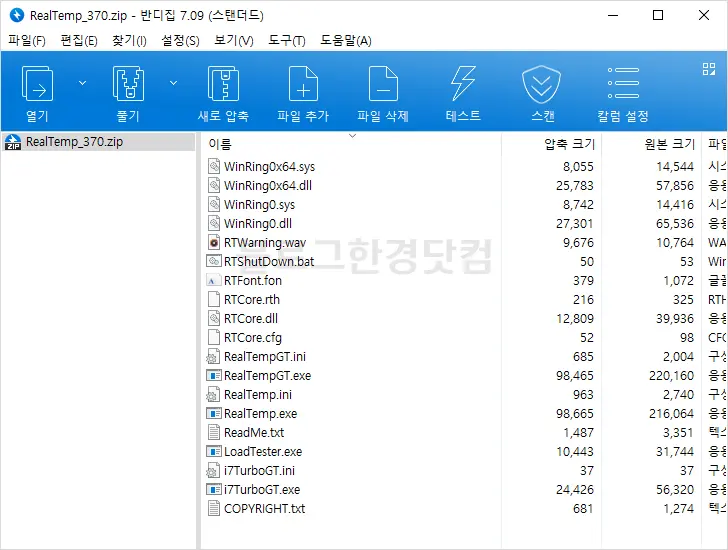Click the toolbar layout grid icon

[708, 69]
